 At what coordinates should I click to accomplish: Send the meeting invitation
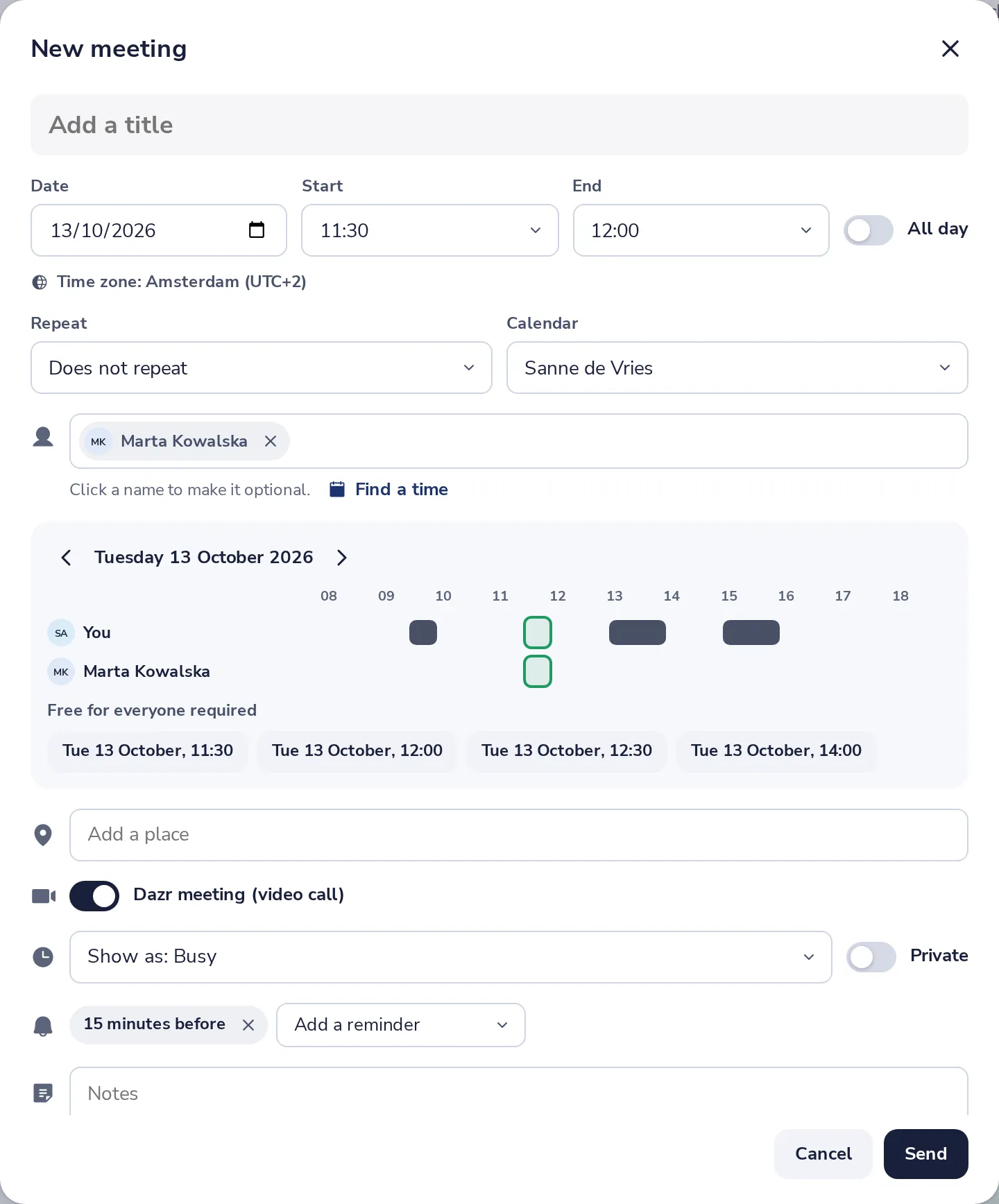pyautogui.click(x=925, y=1154)
